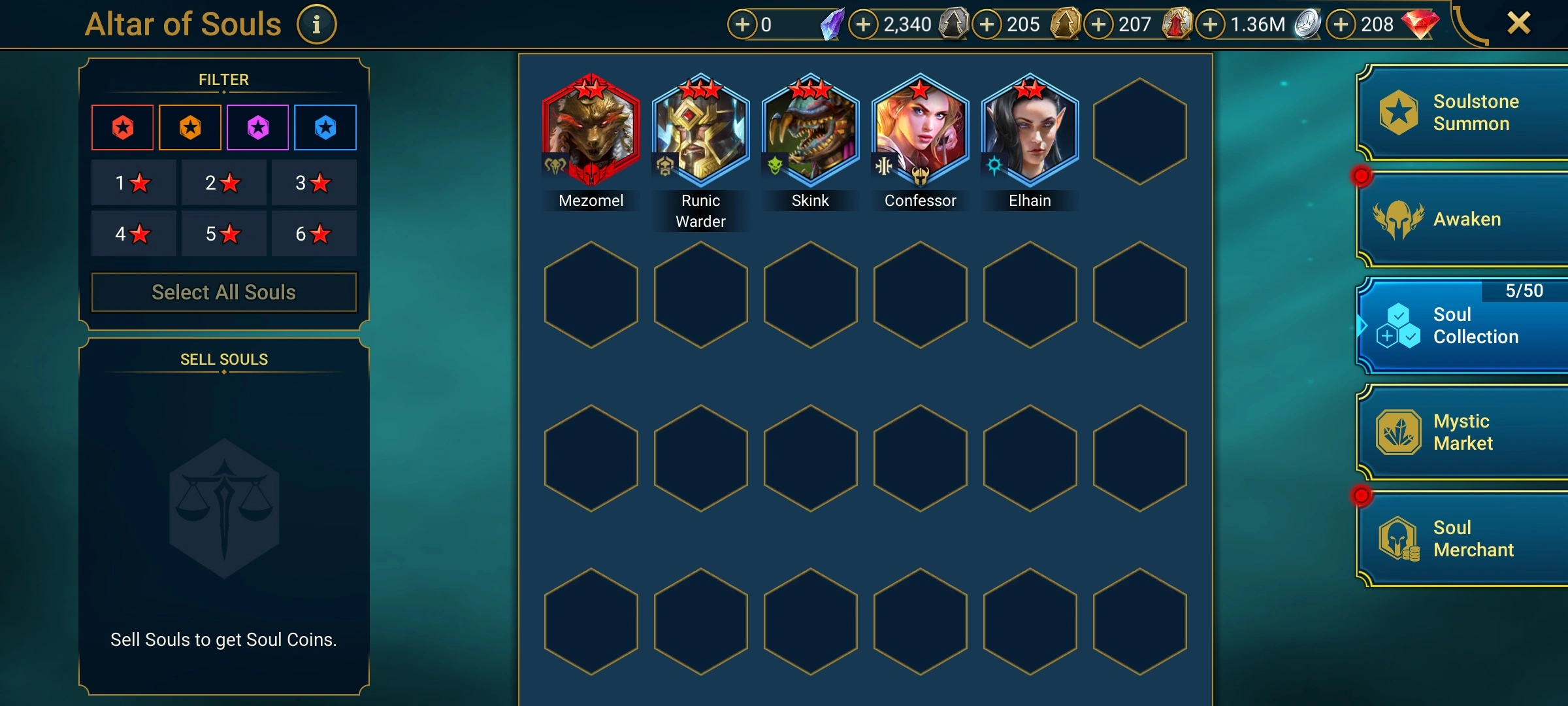1568x706 pixels.
Task: Add purple crystal shards with plus icon
Action: click(x=742, y=25)
